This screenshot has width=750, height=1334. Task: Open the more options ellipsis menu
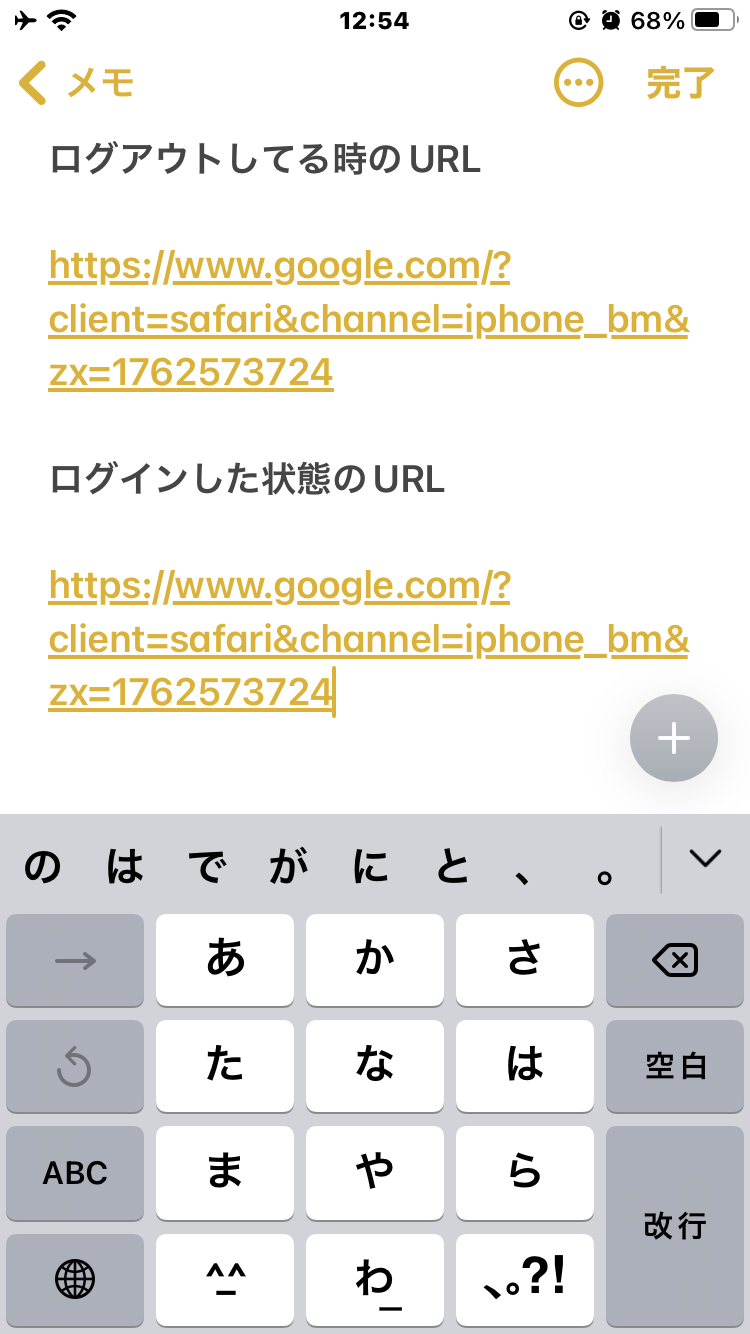(579, 83)
